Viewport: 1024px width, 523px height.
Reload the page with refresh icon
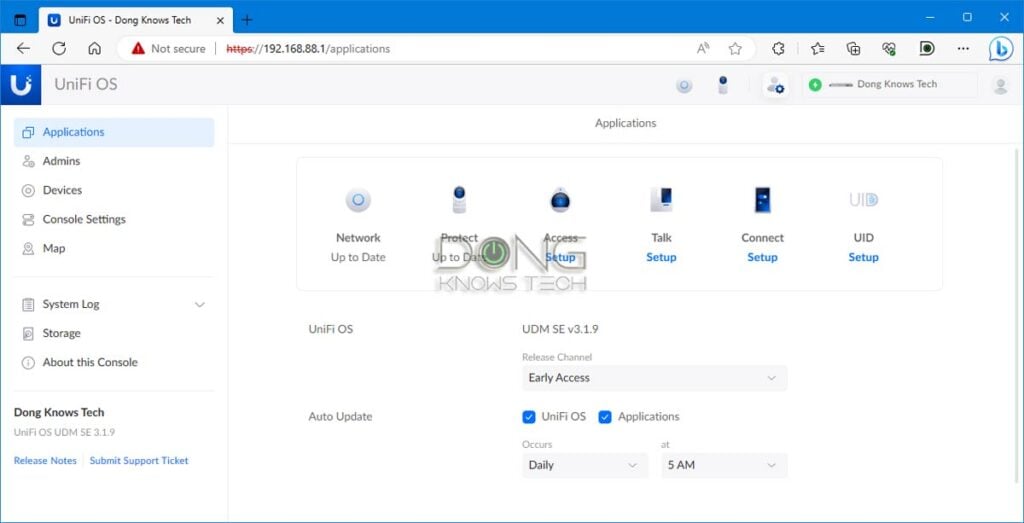tap(59, 48)
